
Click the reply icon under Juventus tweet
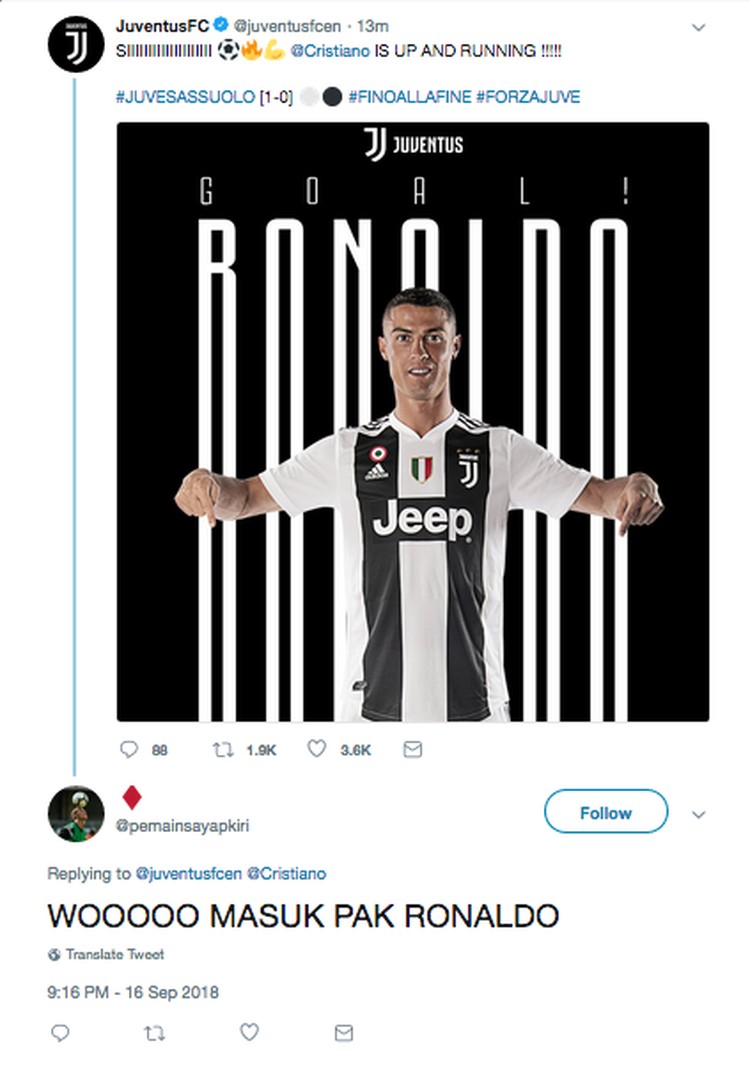point(128,749)
